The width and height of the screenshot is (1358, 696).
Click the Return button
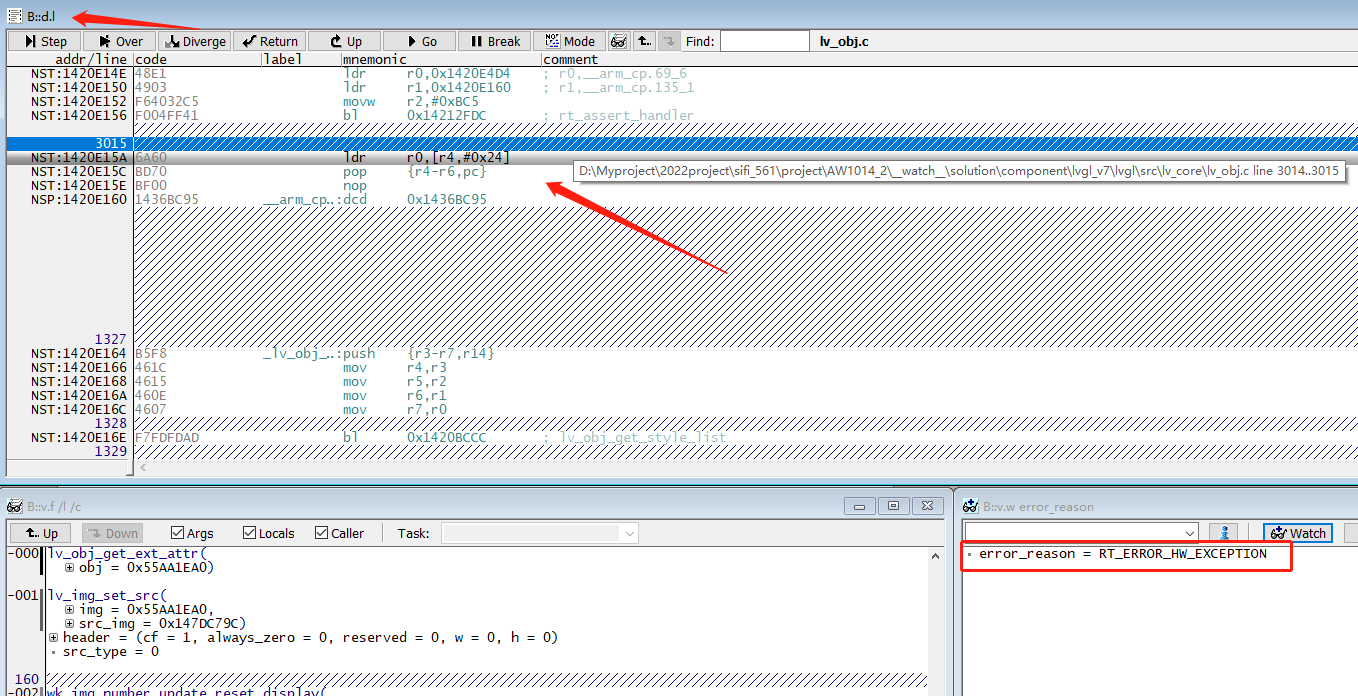269,41
